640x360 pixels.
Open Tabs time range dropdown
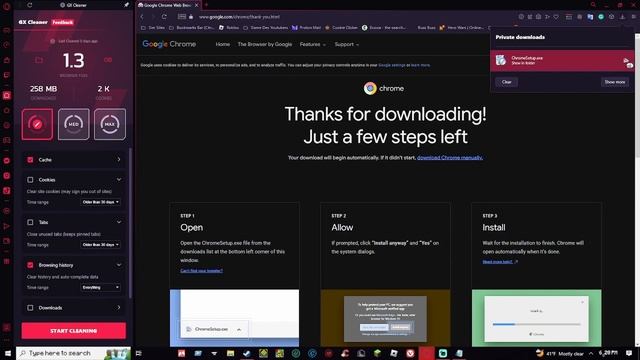pyautogui.click(x=100, y=244)
